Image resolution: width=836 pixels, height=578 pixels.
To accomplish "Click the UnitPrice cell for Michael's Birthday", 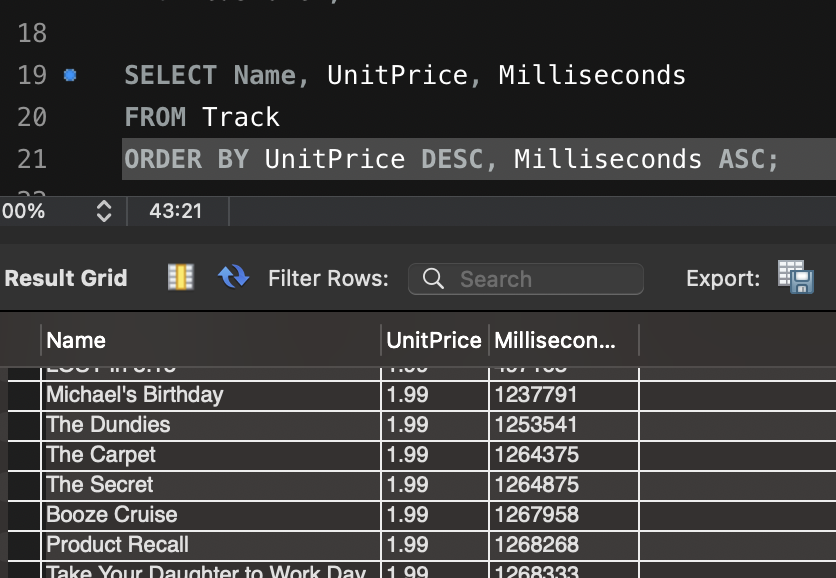I will tap(435, 395).
